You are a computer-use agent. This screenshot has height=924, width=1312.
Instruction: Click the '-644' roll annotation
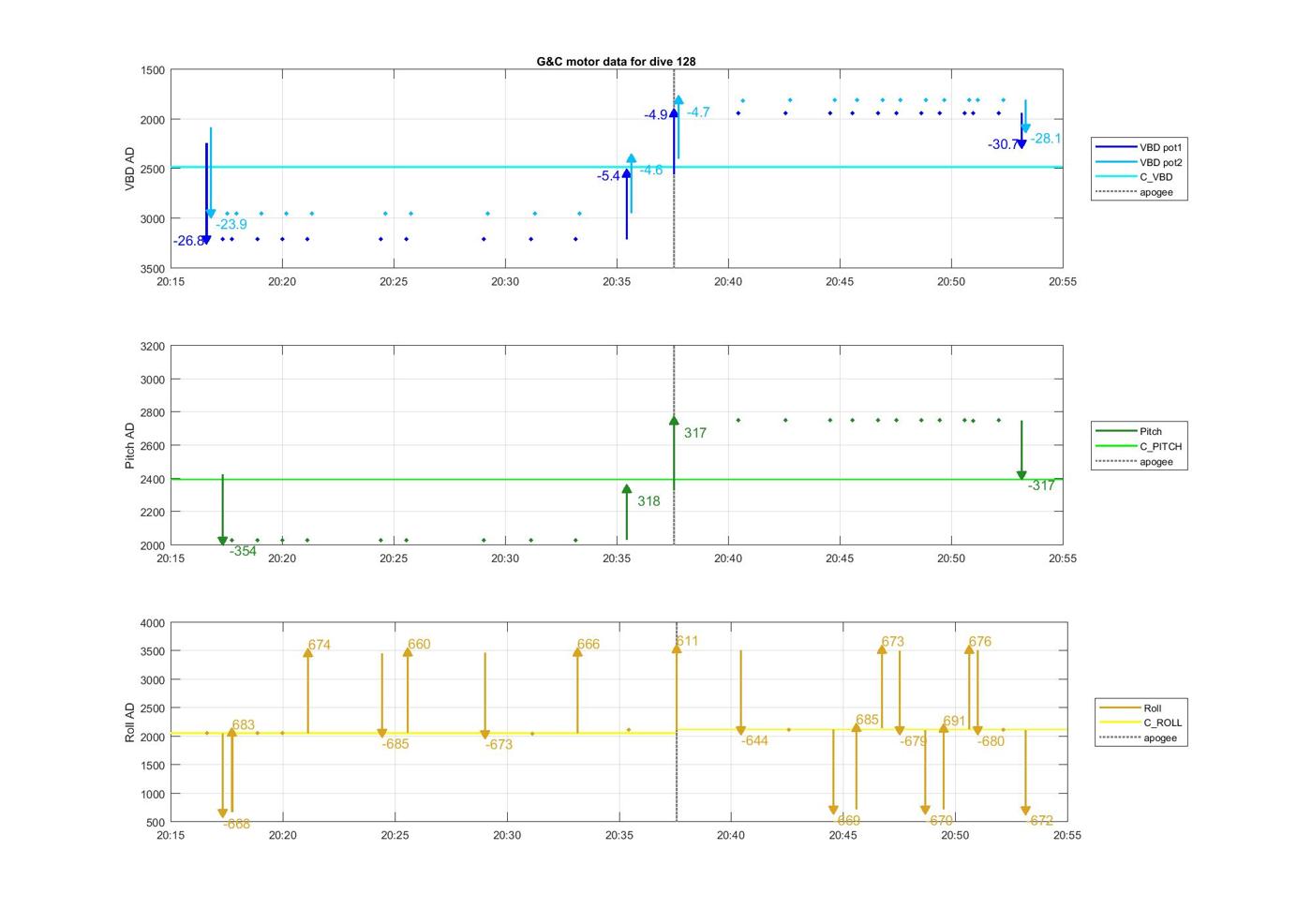tap(754, 741)
